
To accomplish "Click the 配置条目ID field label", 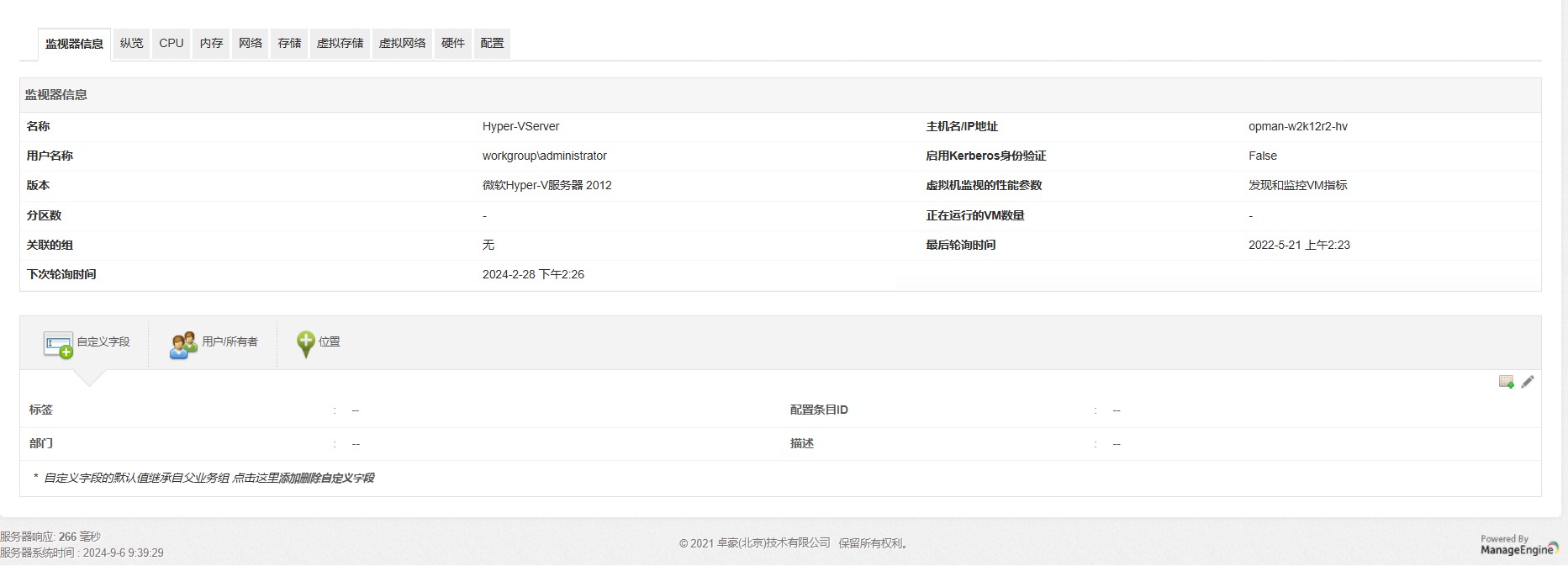I will pyautogui.click(x=819, y=410).
